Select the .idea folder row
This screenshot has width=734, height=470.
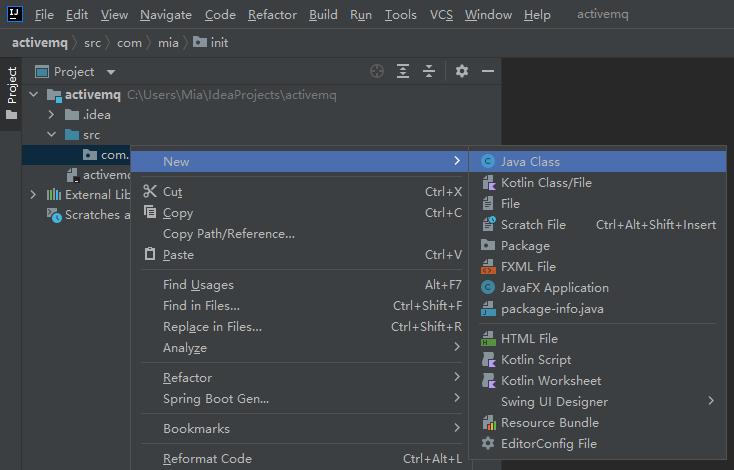click(261, 115)
